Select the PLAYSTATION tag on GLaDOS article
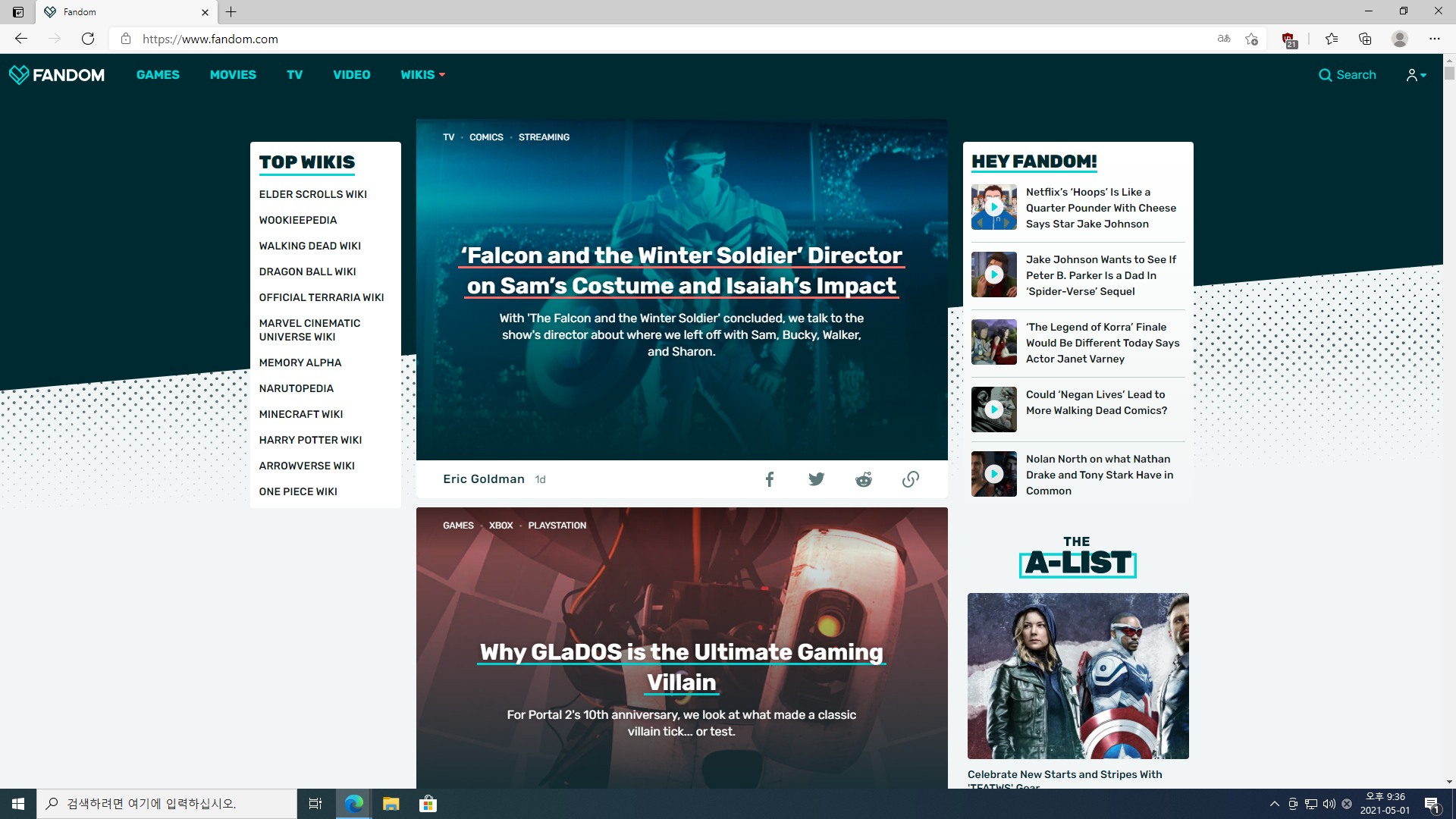Viewport: 1456px width, 819px height. [x=557, y=526]
